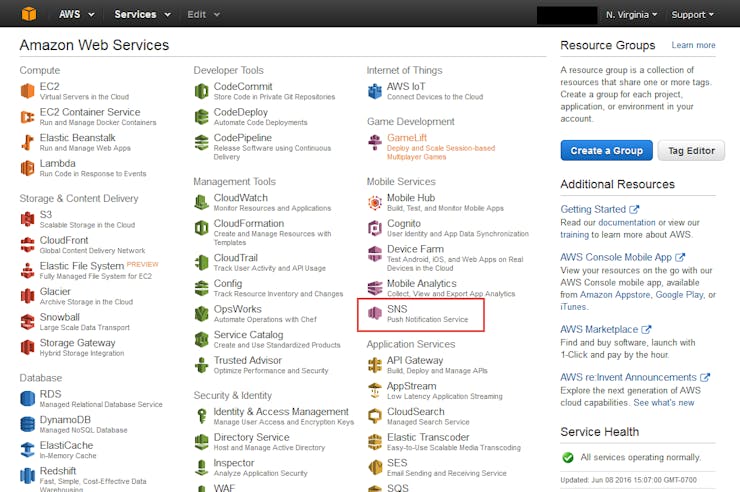Click the DynamoDB icon
The image size is (740, 492).
click(28, 424)
